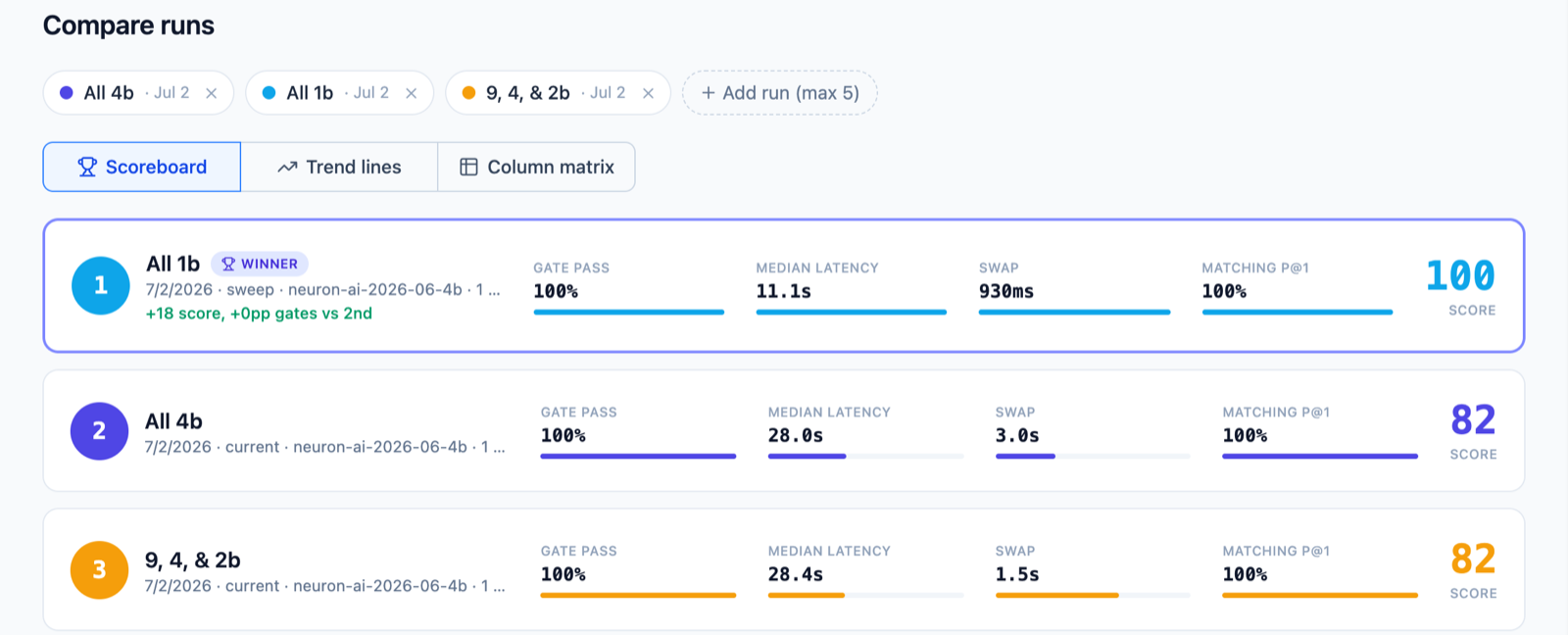Click the 100 score of All 1b
The image size is (1568, 635).
(x=1460, y=275)
